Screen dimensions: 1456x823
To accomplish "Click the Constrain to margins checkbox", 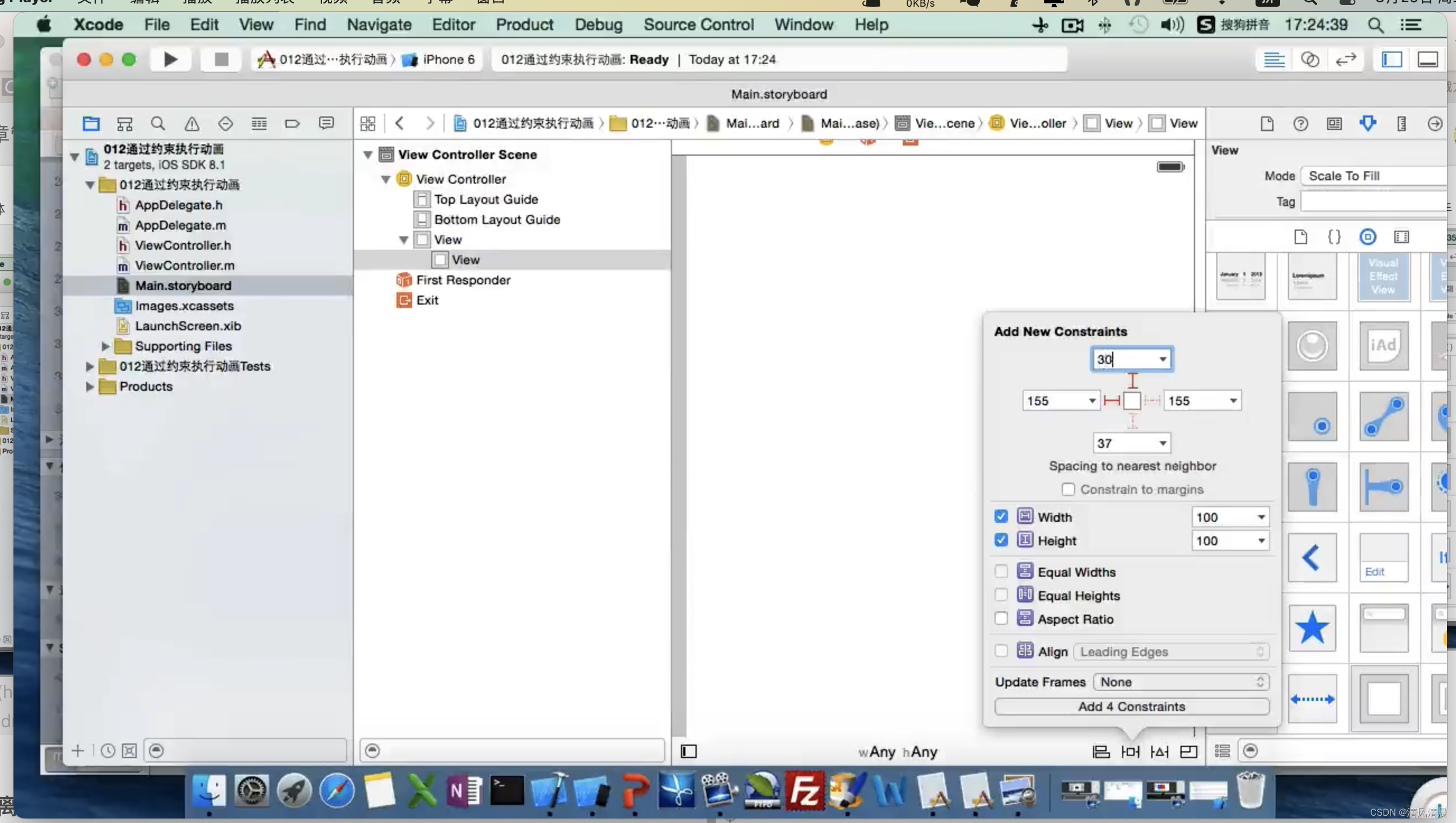I will (1068, 489).
